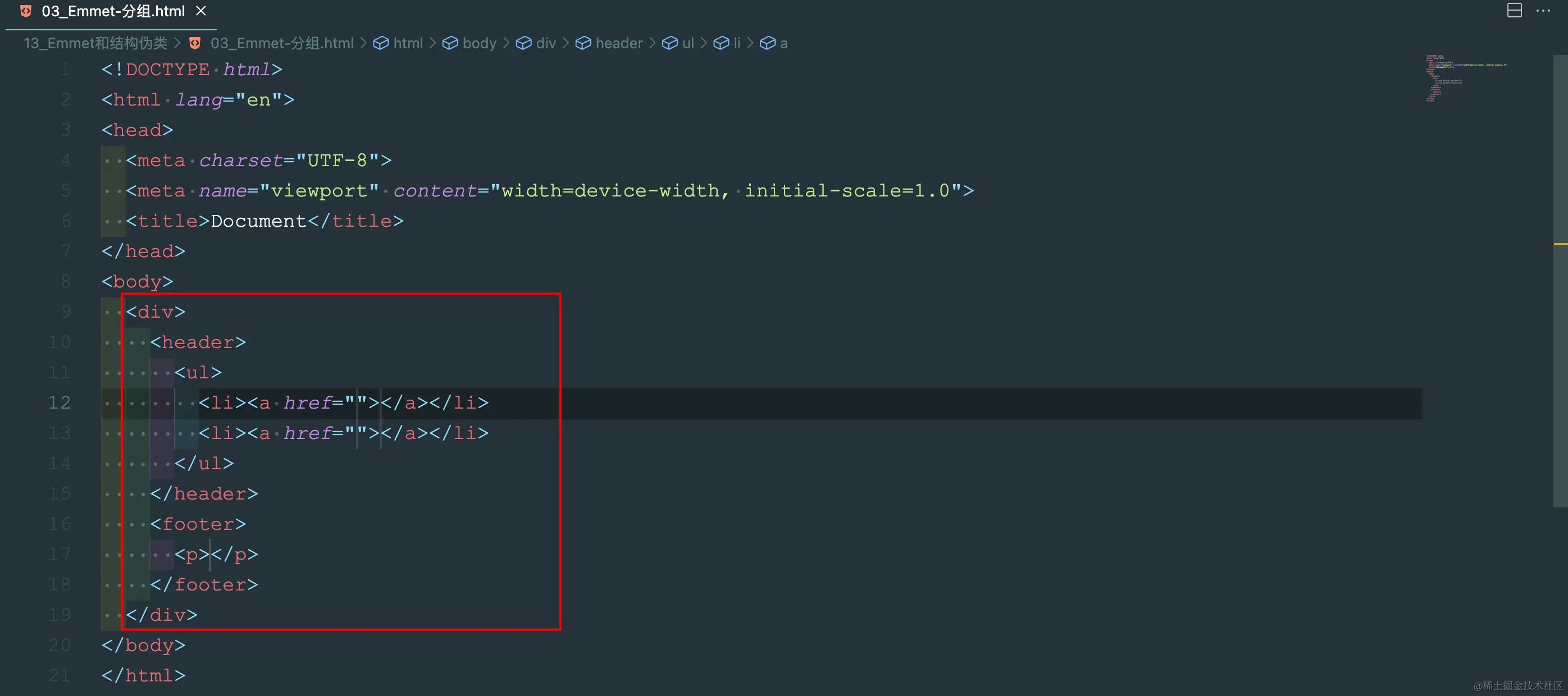Click the split editor layout icon

coord(1514,10)
